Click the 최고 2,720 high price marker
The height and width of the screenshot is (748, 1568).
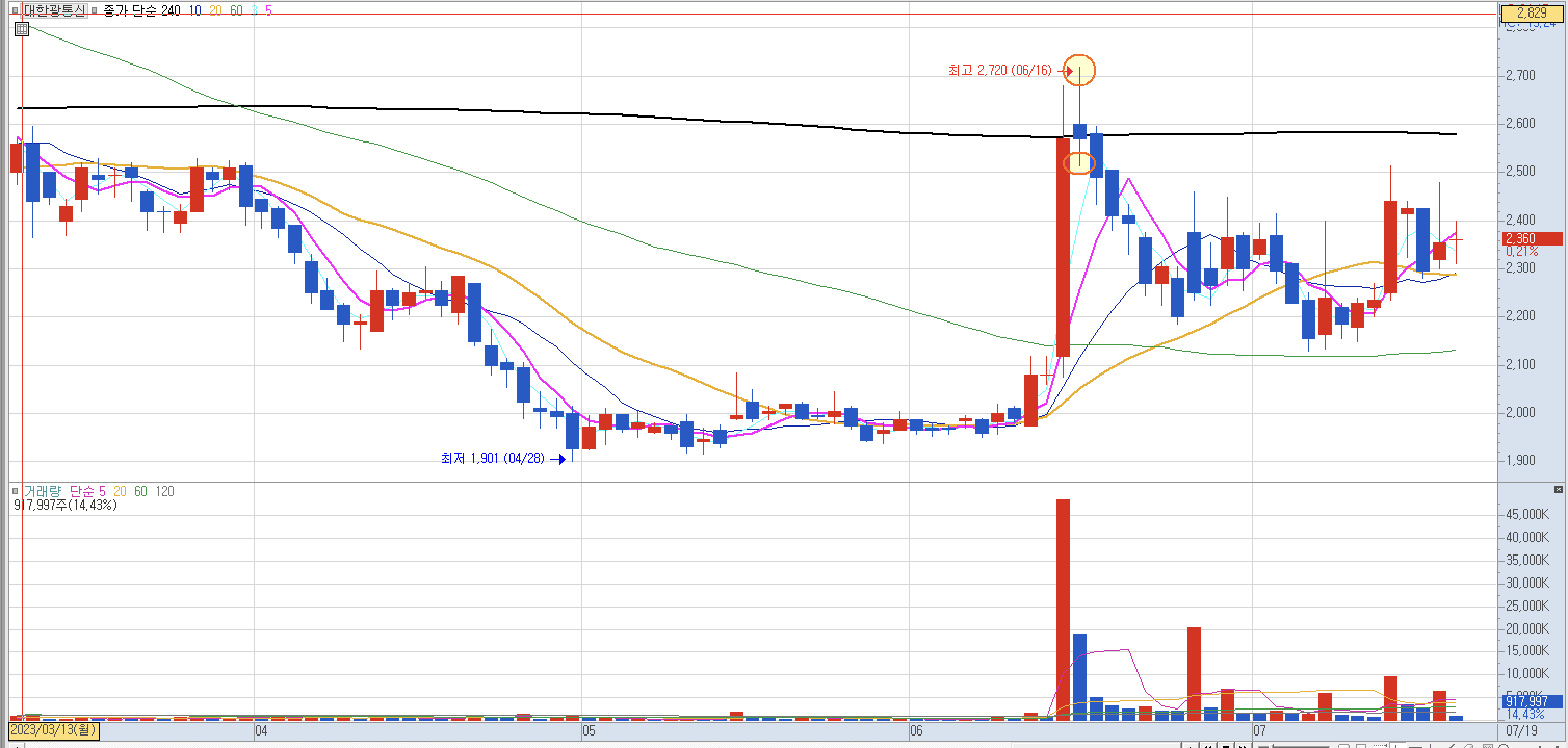(999, 71)
